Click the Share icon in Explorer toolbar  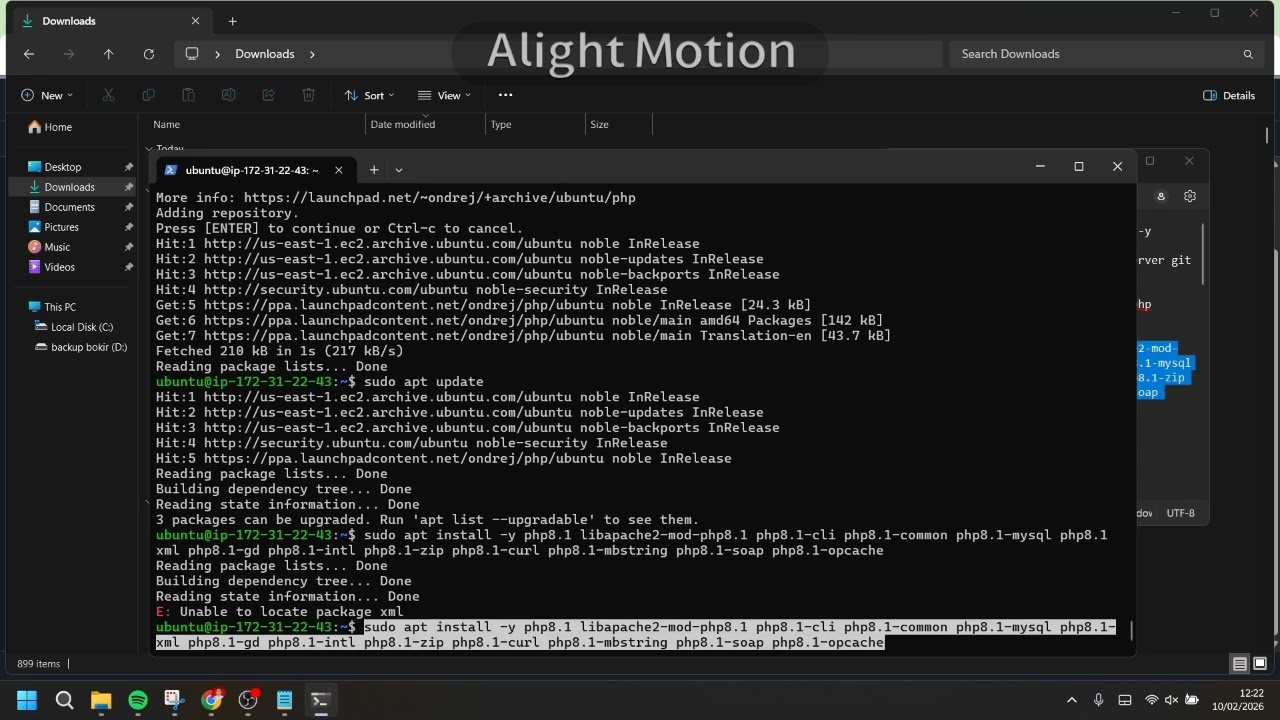[x=268, y=95]
